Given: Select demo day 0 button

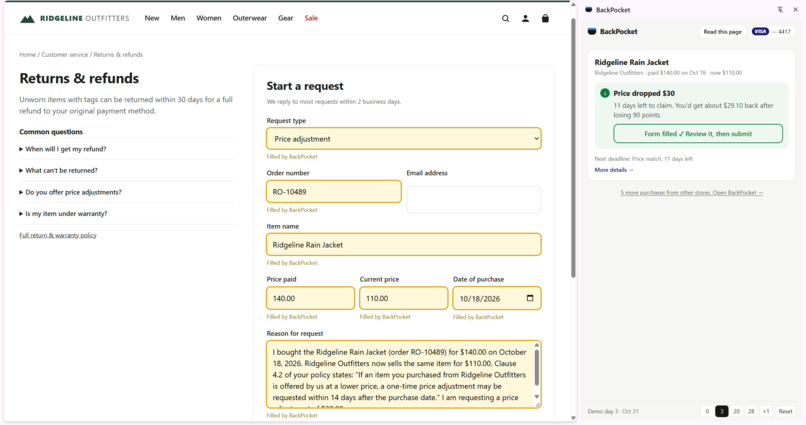Looking at the screenshot, I should tap(707, 411).
